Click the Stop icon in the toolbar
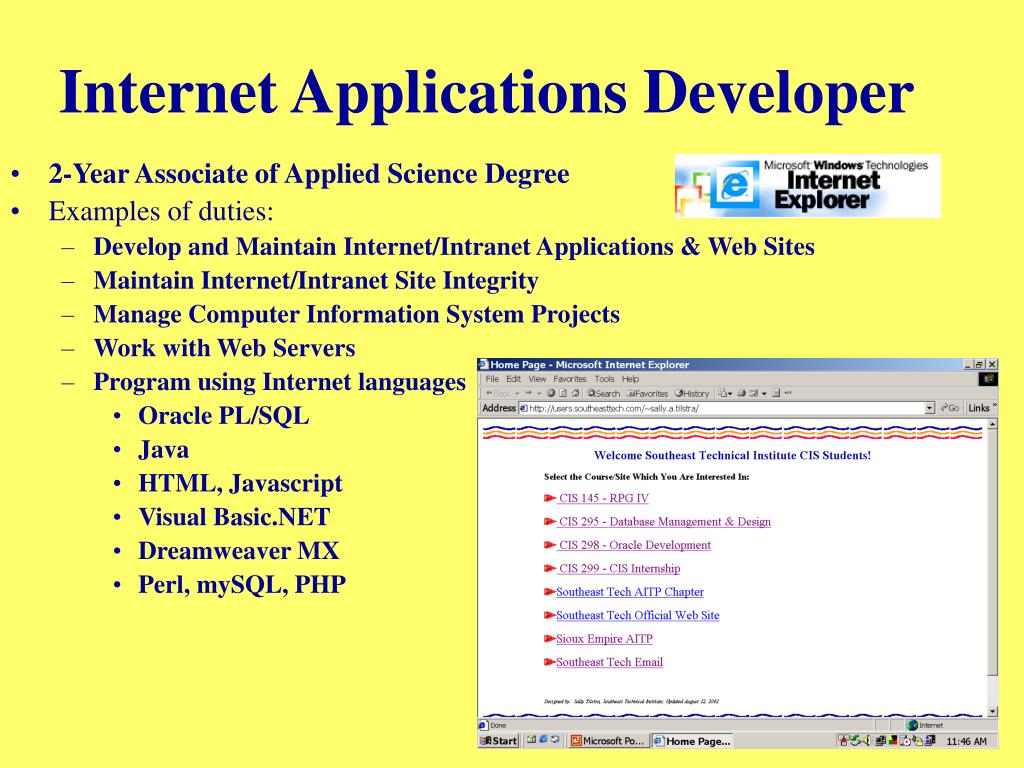The height and width of the screenshot is (768, 1024). [x=551, y=393]
